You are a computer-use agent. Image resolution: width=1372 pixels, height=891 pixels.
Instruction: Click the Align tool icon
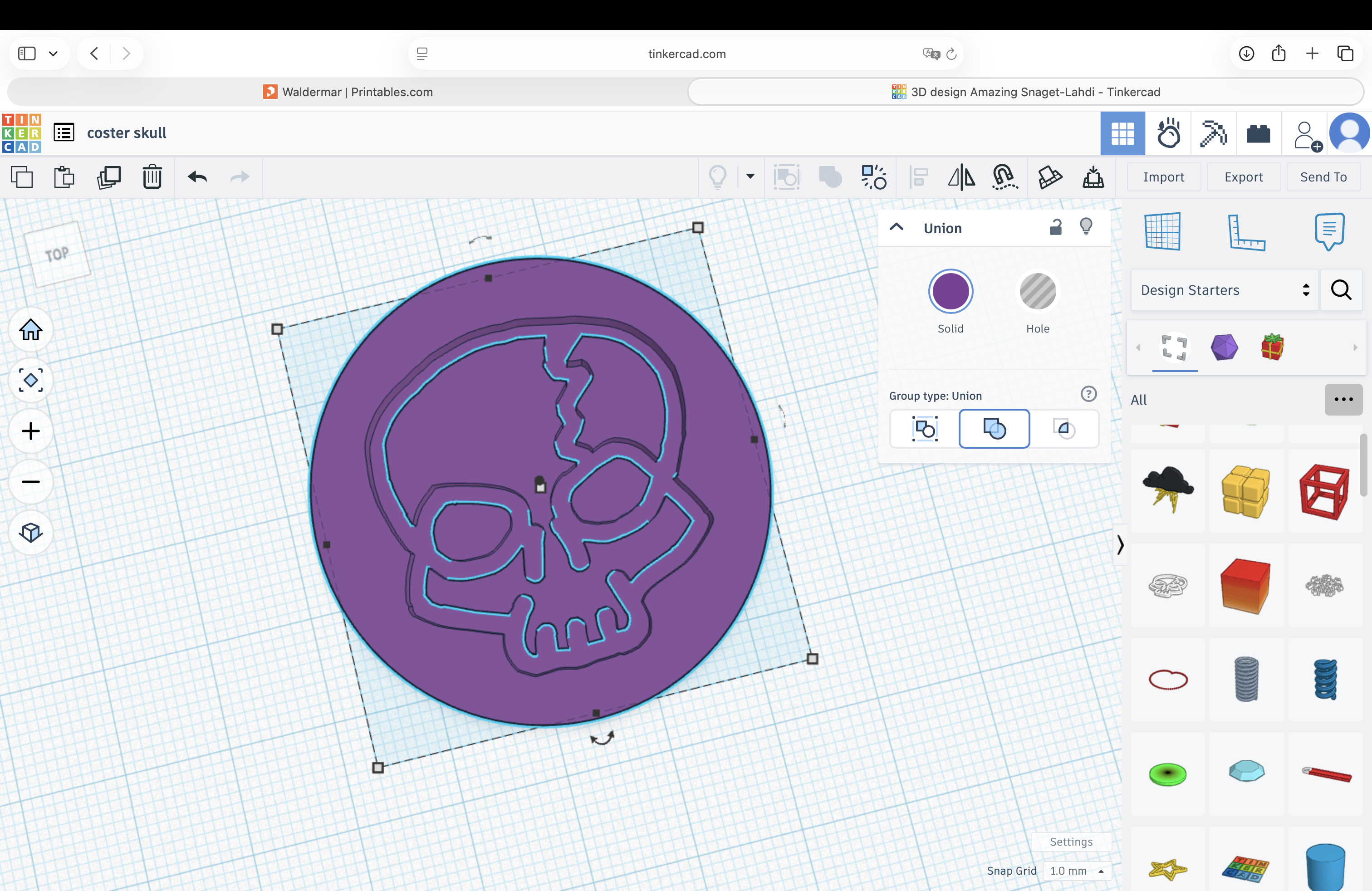point(918,177)
